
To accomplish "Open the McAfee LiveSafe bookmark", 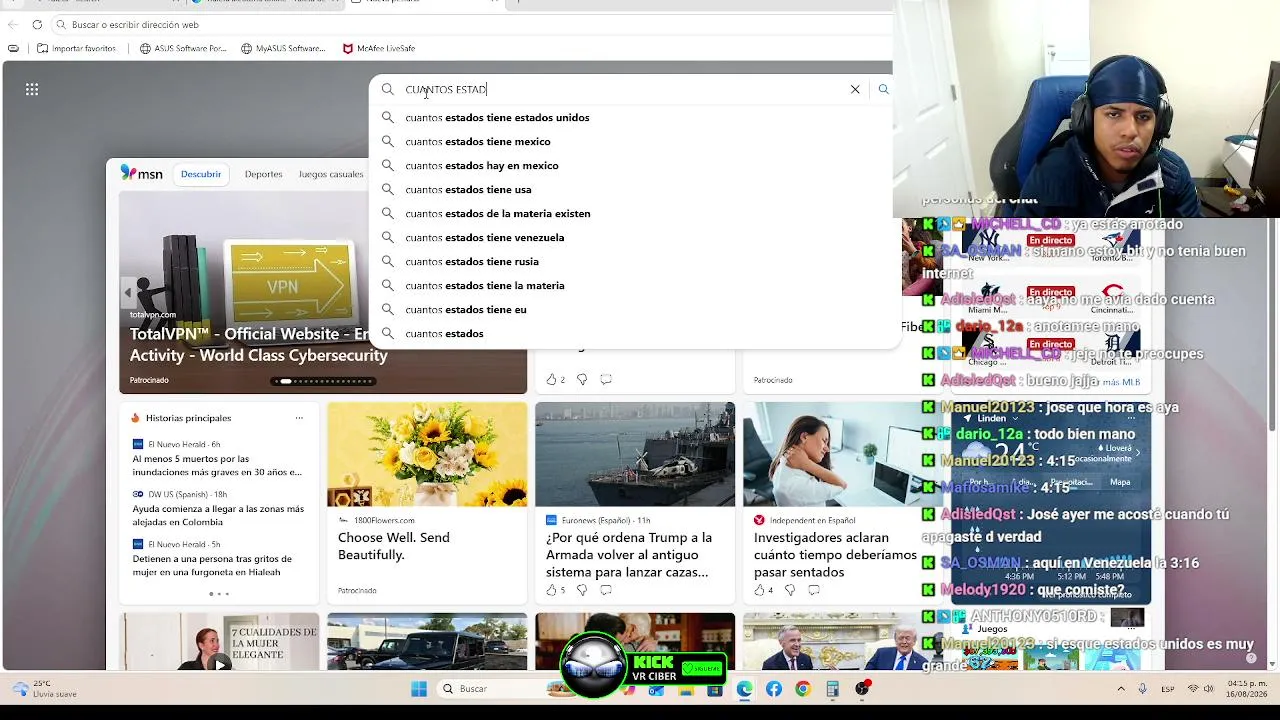I will (x=378, y=48).
